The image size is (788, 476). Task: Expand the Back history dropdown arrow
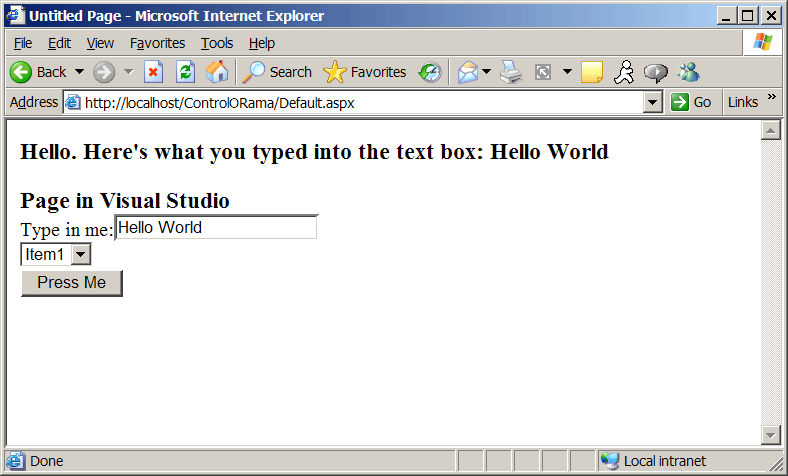tap(79, 72)
